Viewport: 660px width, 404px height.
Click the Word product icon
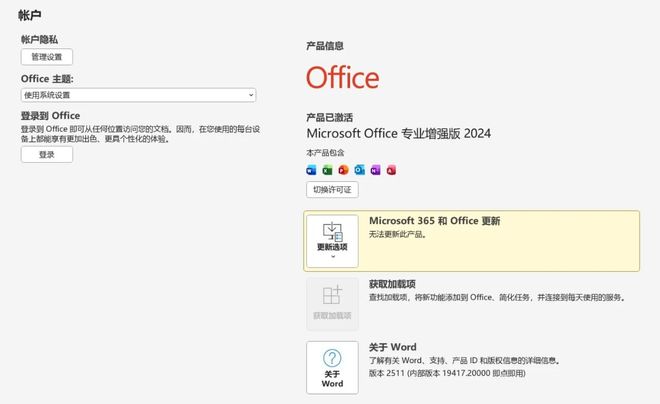click(x=311, y=170)
